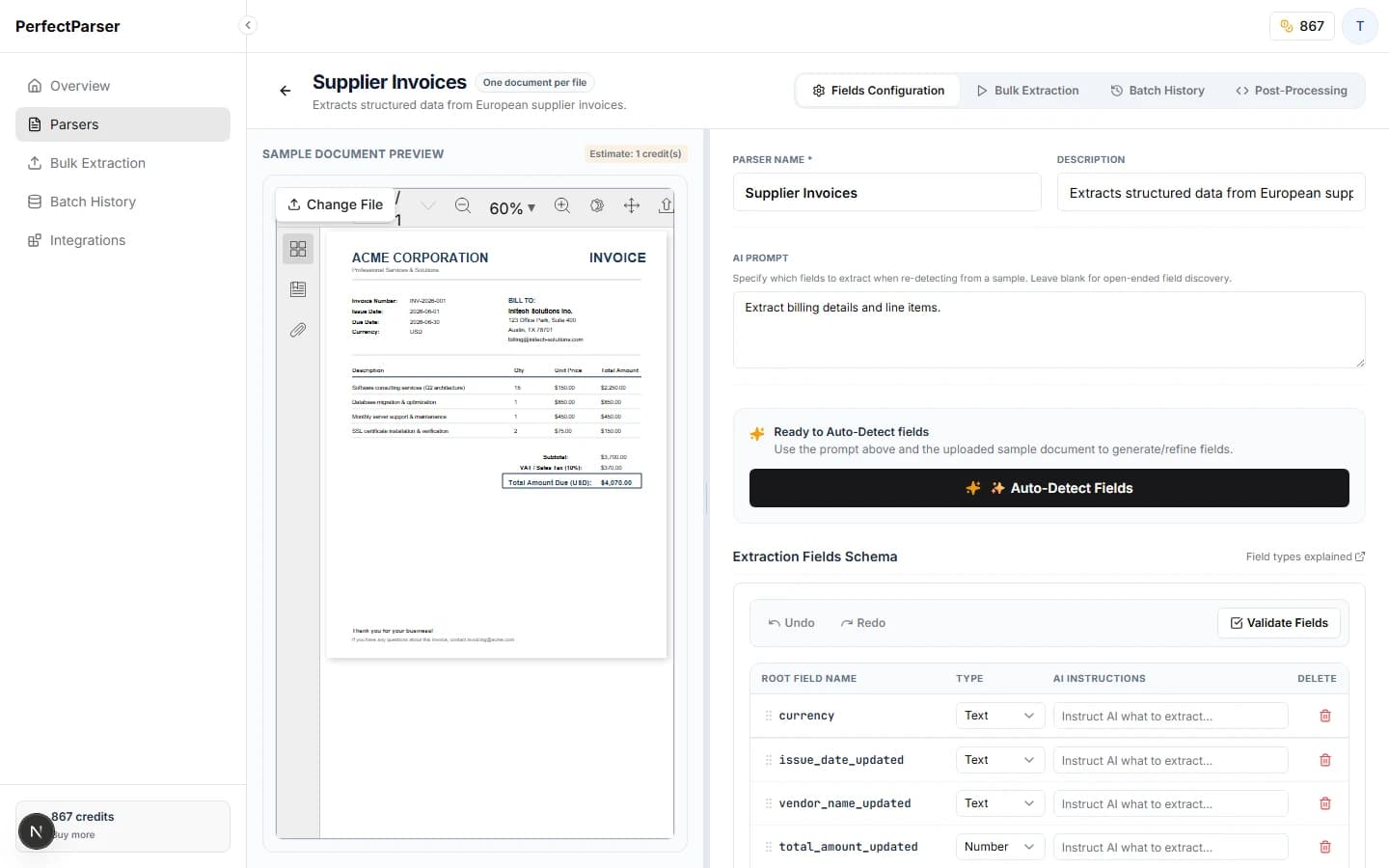Open the Type dropdown for issue_date_updated
Screen dimensions: 1389x868
click(999, 760)
